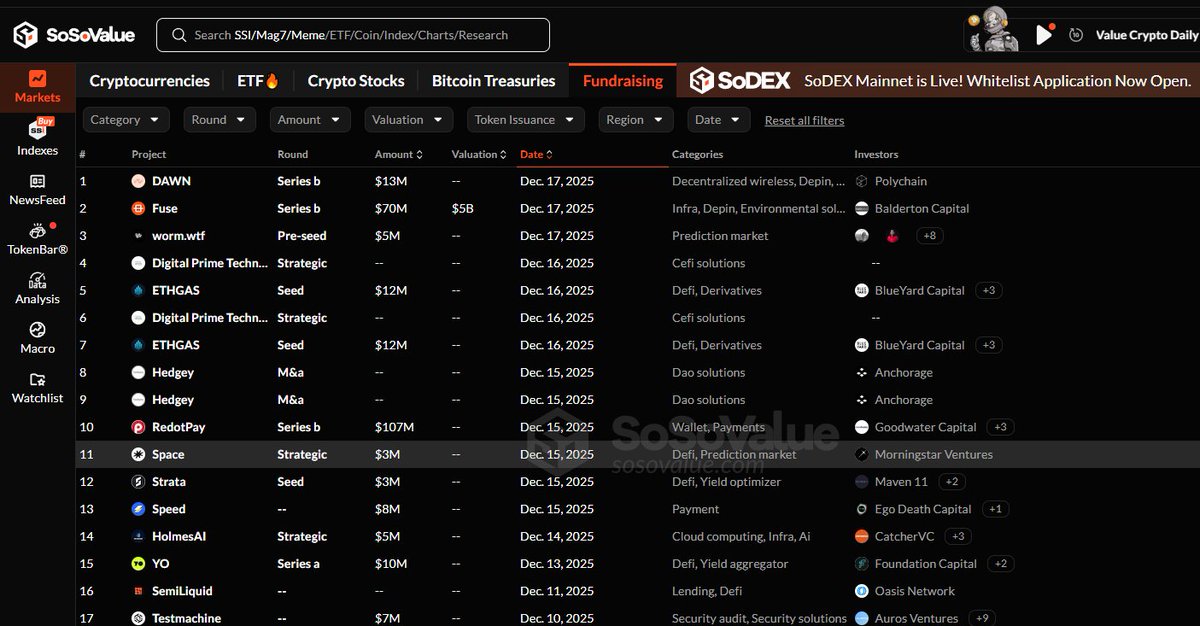This screenshot has height=626, width=1200.
Task: Click the RedotPay project icon
Action: [x=138, y=427]
